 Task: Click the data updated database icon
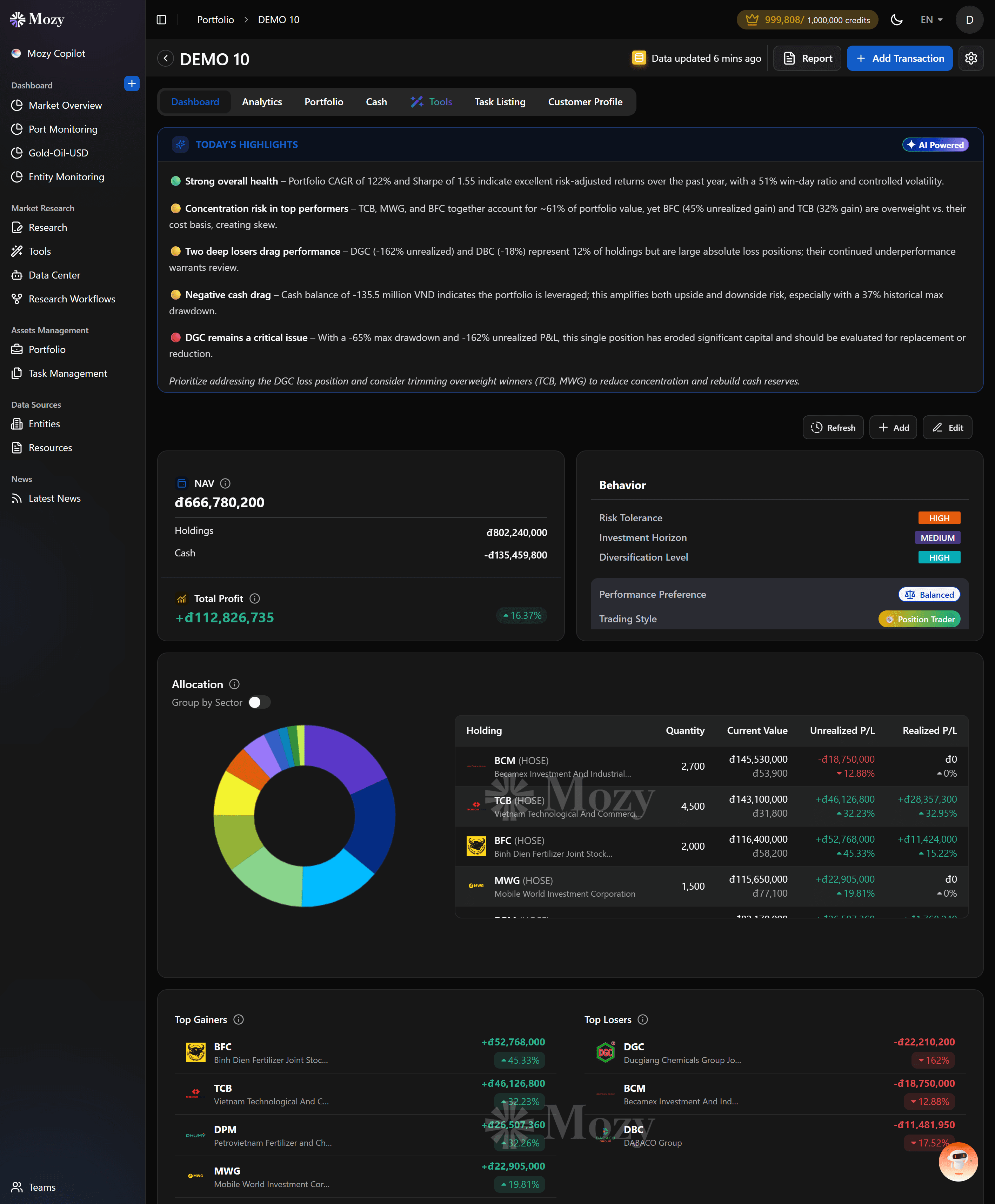coord(639,58)
